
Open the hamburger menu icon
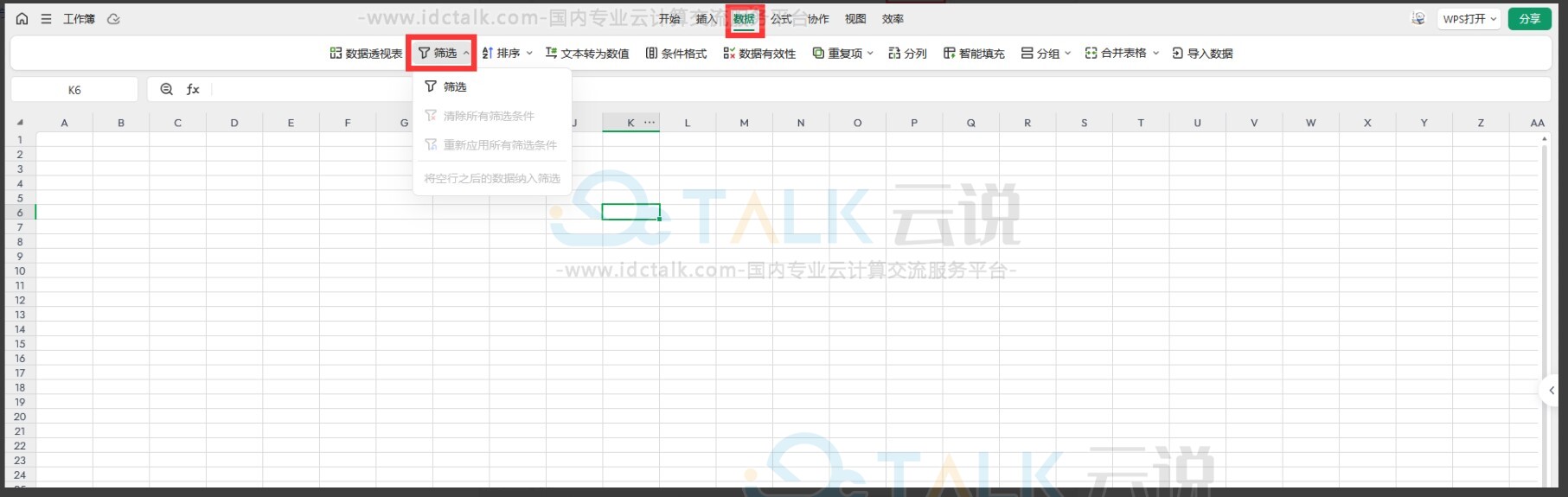coord(47,18)
